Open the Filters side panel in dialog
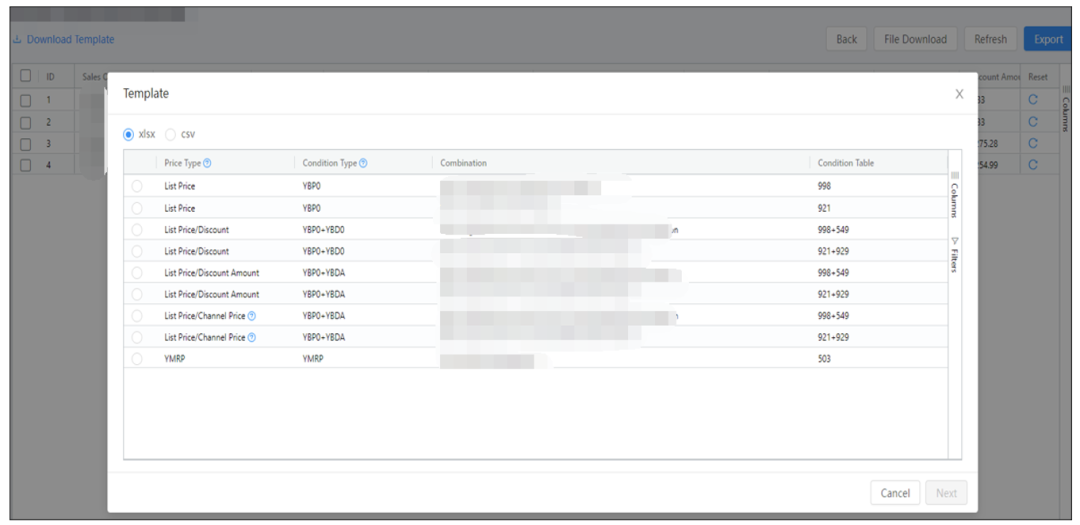The height and width of the screenshot is (525, 1080). point(955,254)
